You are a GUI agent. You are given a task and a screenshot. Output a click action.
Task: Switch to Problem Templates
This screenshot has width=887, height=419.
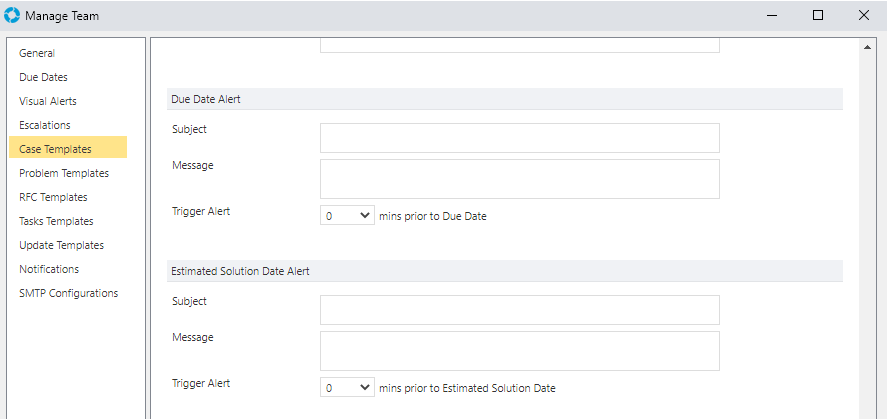tap(64, 173)
